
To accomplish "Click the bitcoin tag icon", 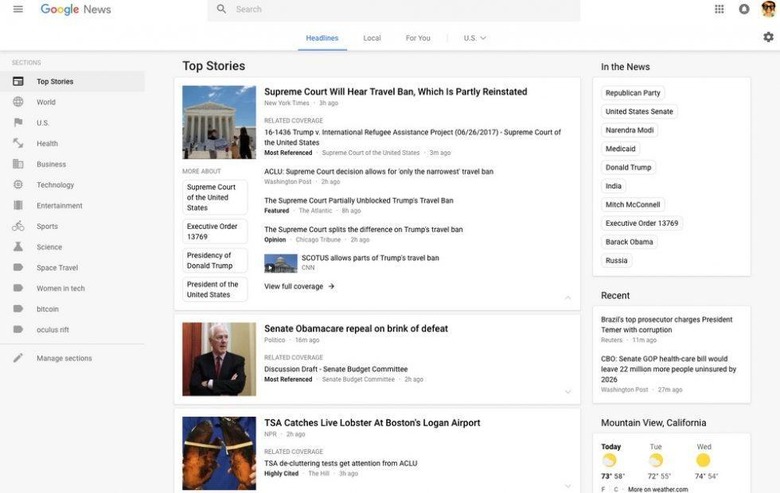I will pyautogui.click(x=18, y=308).
